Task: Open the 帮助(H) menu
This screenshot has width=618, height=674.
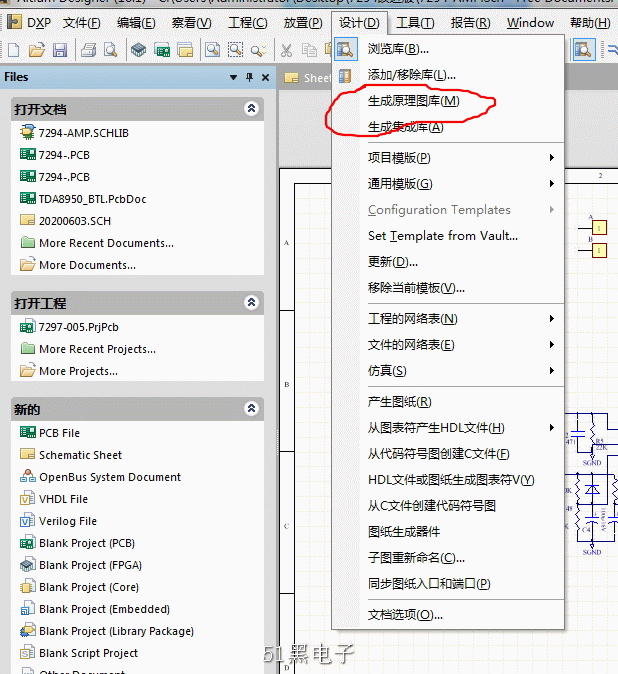Action: pyautogui.click(x=590, y=23)
